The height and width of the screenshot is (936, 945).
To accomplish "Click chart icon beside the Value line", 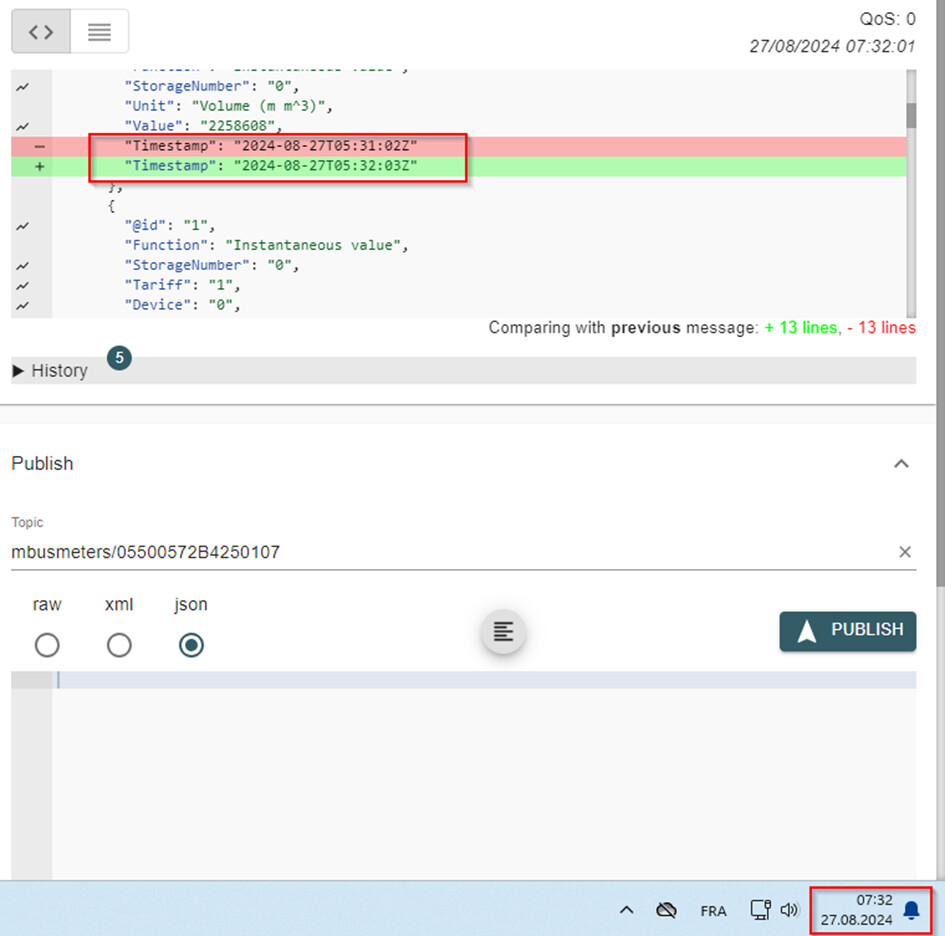I will 23,126.
